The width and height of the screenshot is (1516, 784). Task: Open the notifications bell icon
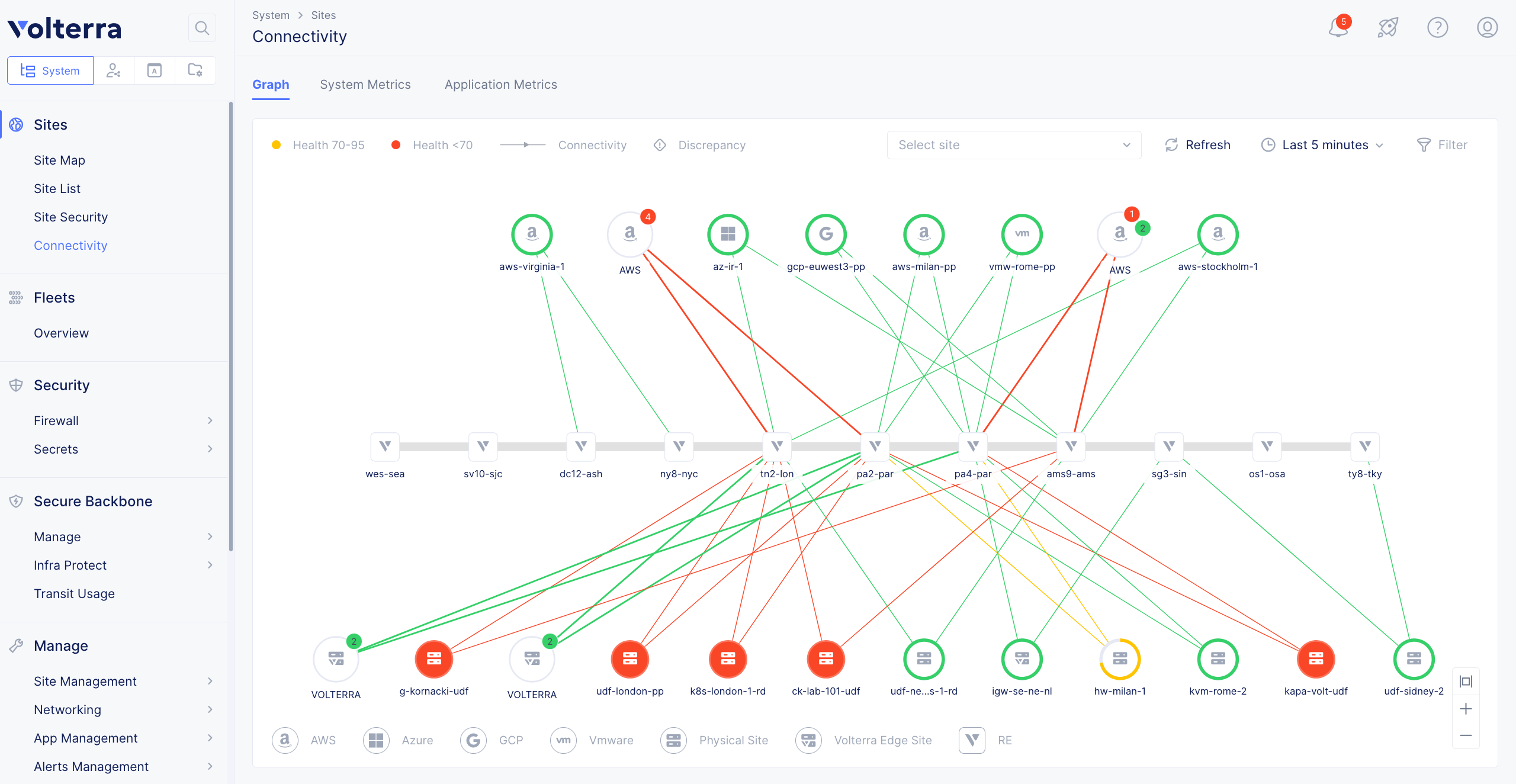click(1338, 27)
